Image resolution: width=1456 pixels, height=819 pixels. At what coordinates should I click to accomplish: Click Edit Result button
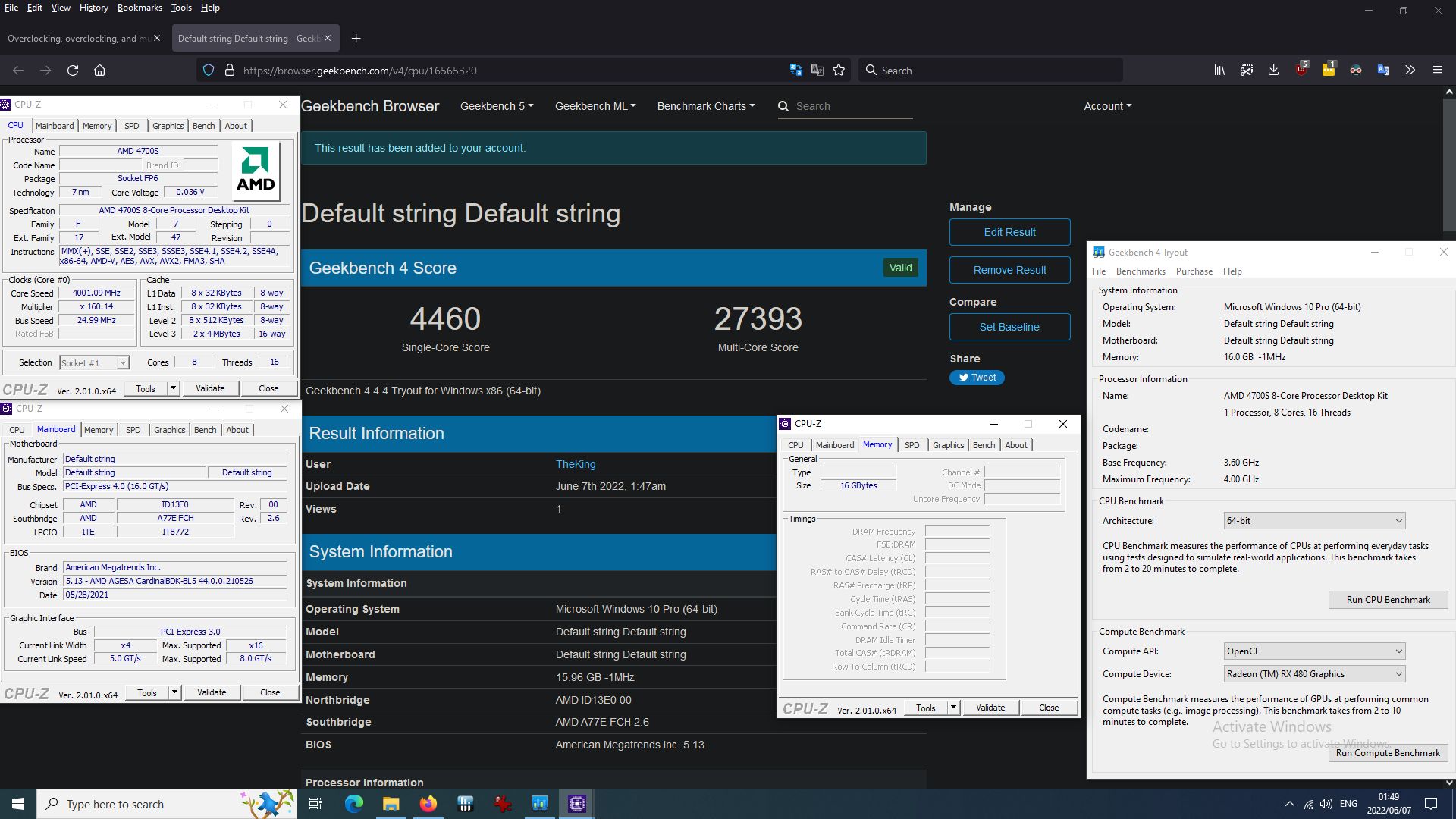click(1009, 232)
